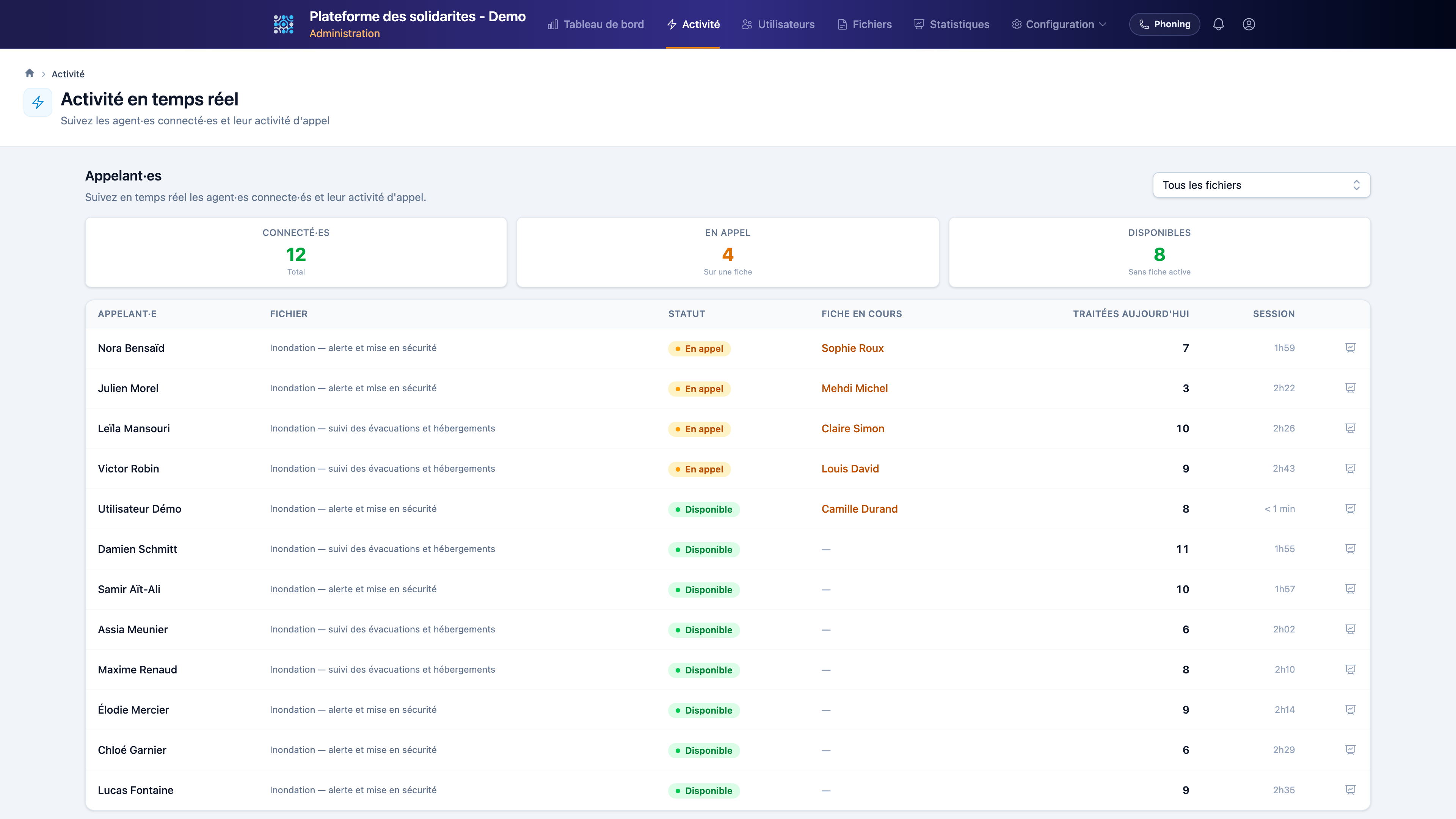
Task: Click the Lucas Fontaine name cell
Action: coord(136,790)
